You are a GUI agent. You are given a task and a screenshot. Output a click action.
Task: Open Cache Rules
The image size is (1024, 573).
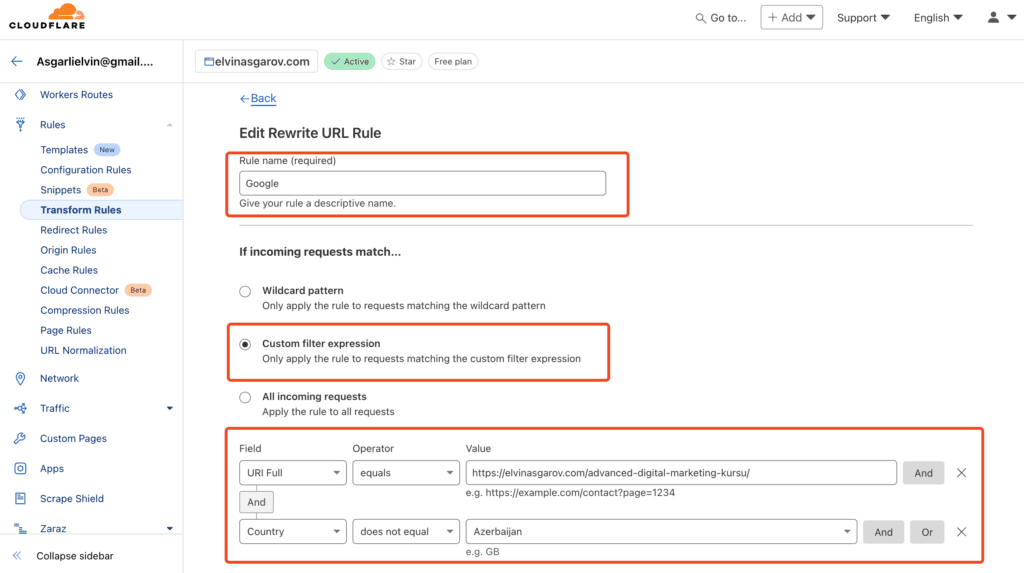(x=69, y=270)
